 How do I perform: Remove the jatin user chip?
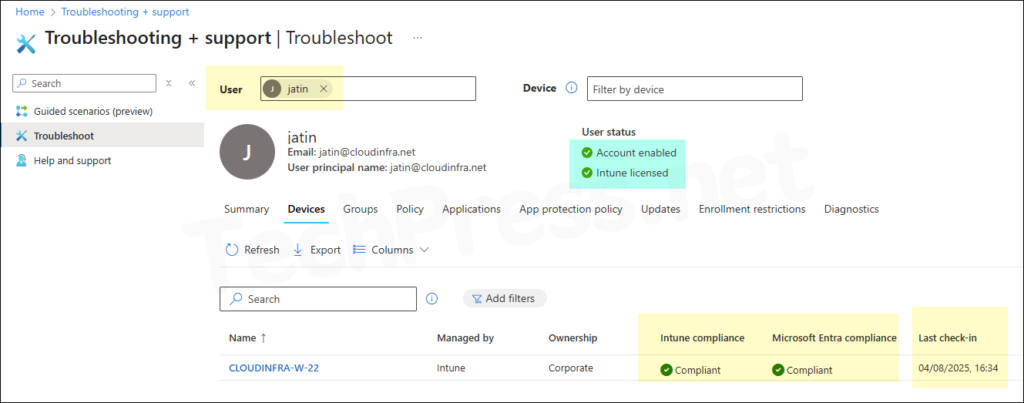click(x=323, y=89)
